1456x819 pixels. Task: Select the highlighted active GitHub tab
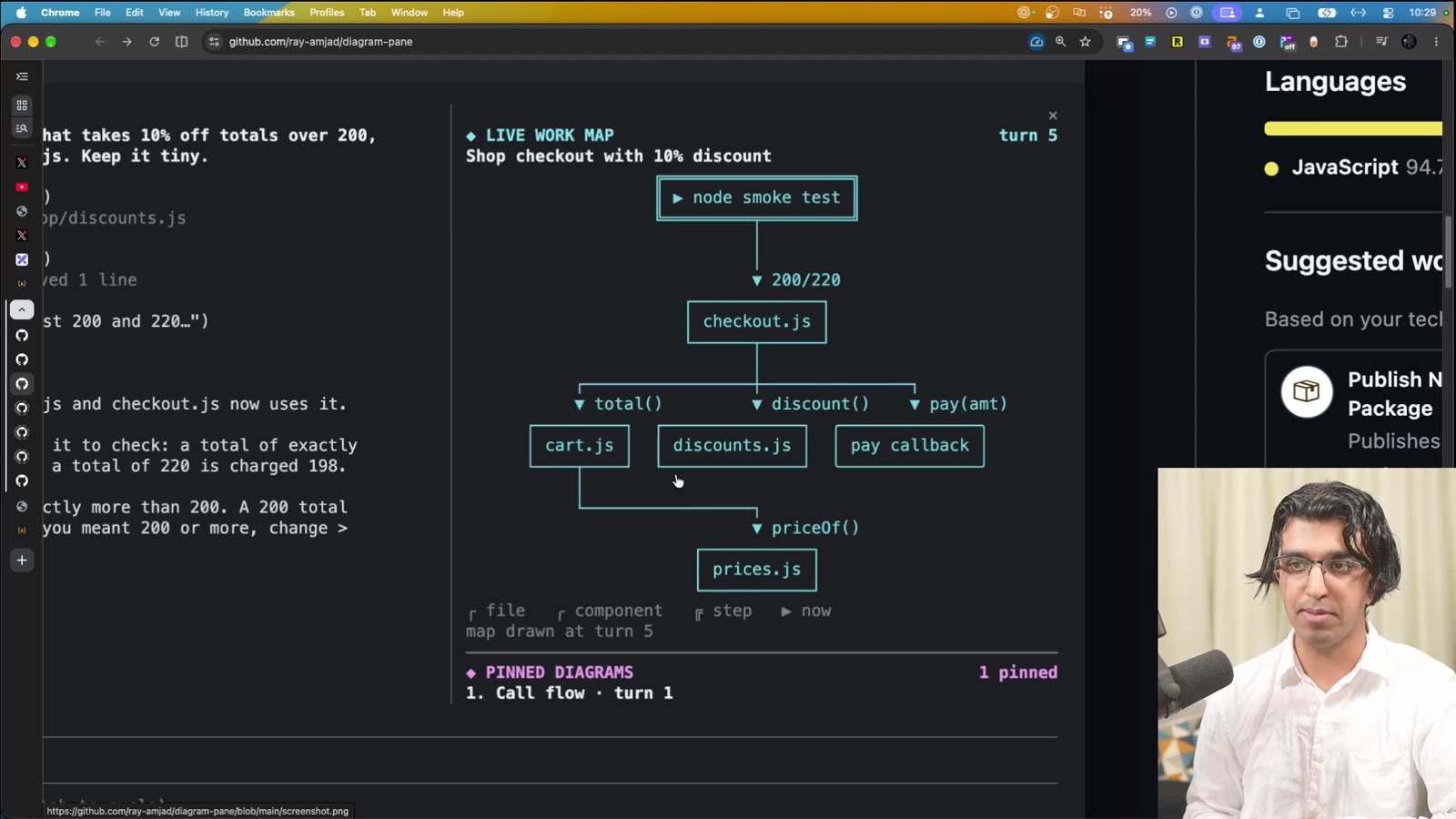pos(22,384)
